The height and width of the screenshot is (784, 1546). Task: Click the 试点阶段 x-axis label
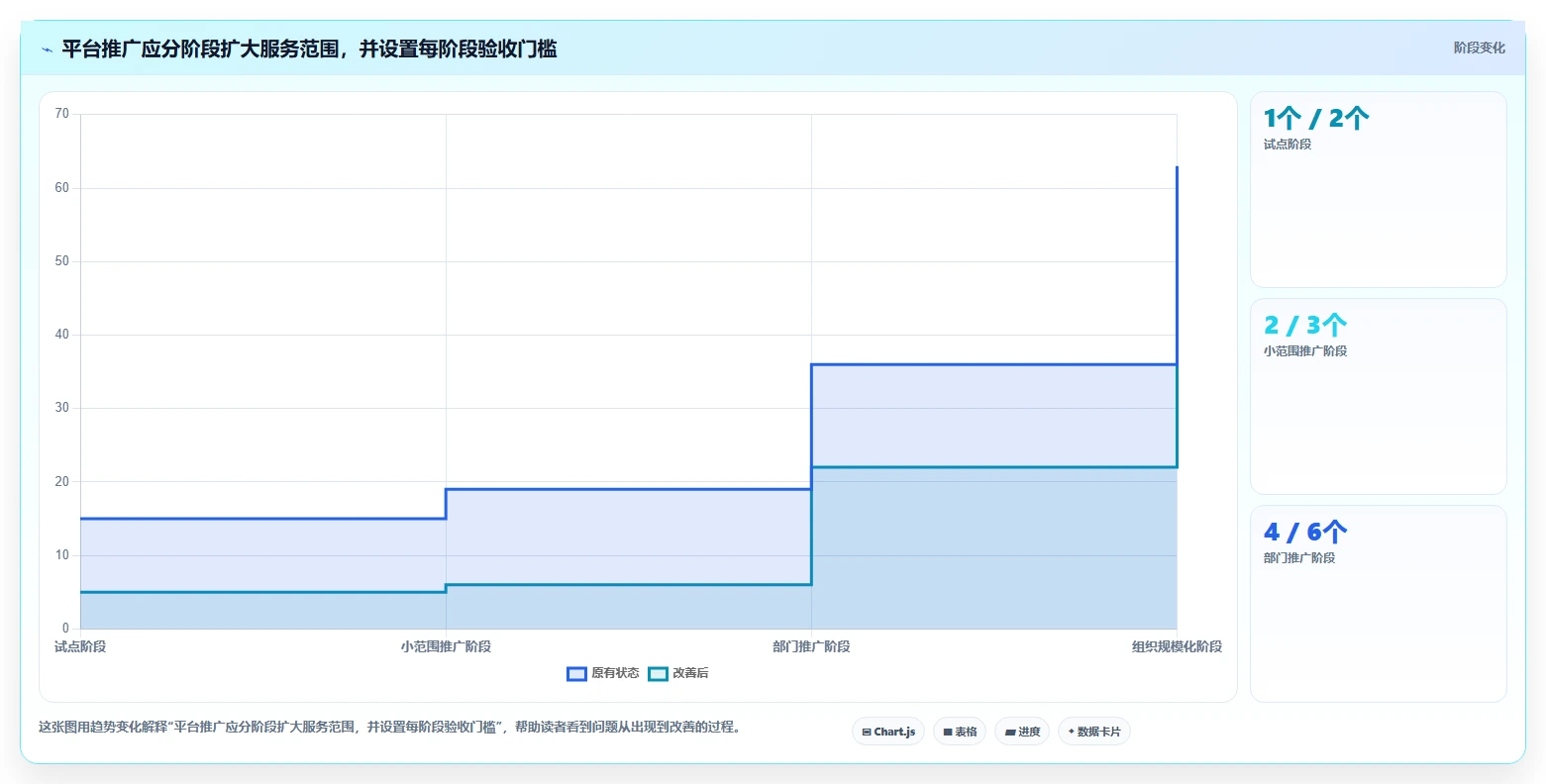pos(80,646)
